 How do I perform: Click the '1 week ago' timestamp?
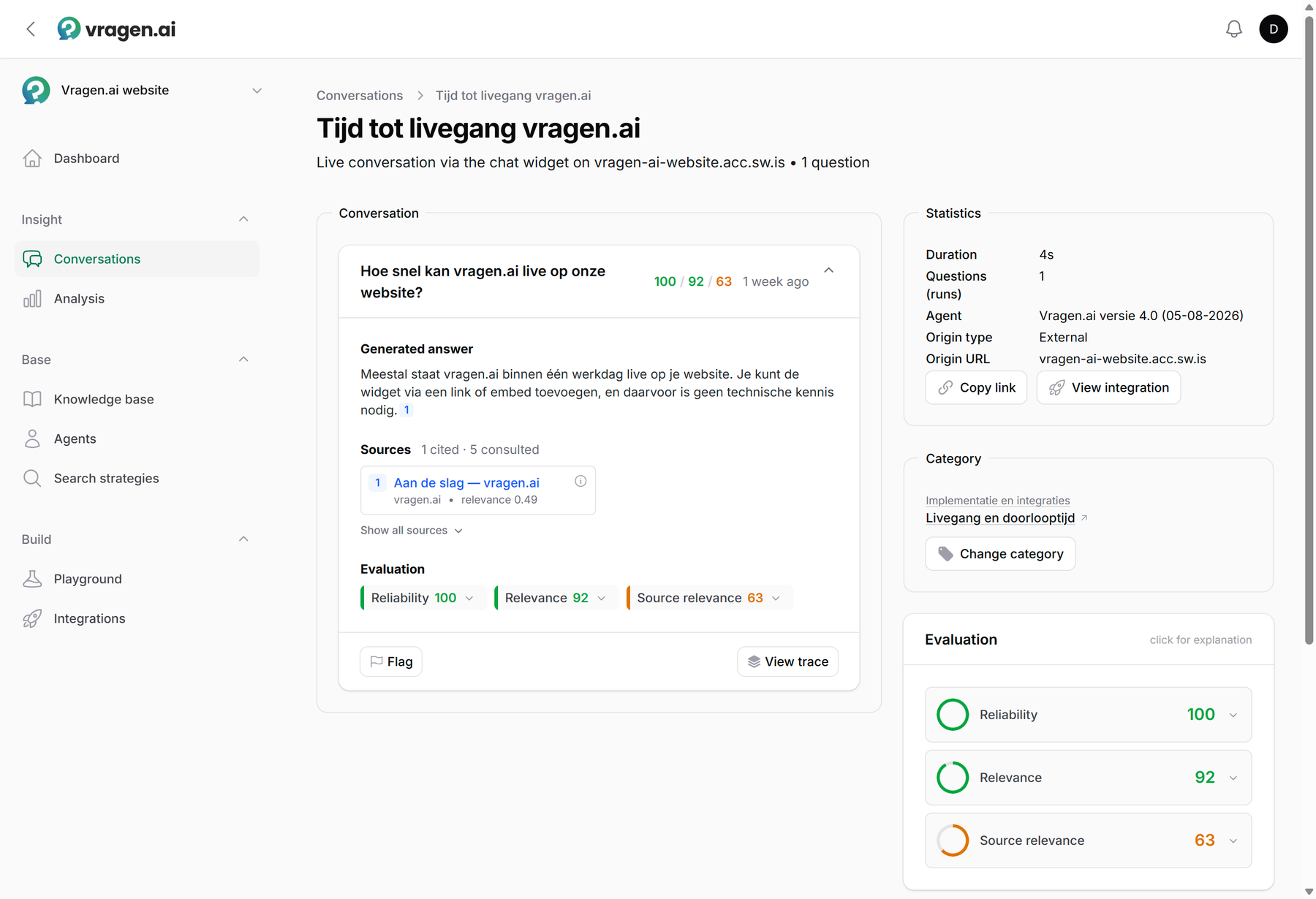776,282
